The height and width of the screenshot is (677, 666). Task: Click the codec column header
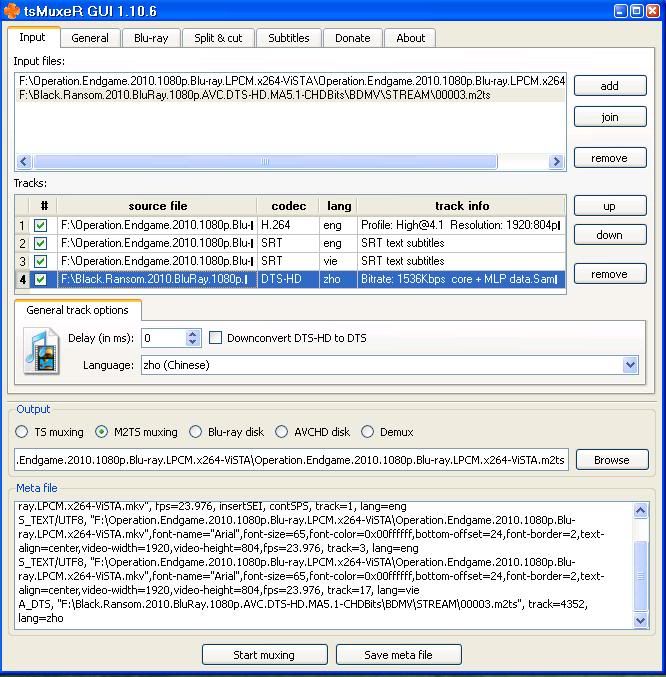(x=288, y=206)
